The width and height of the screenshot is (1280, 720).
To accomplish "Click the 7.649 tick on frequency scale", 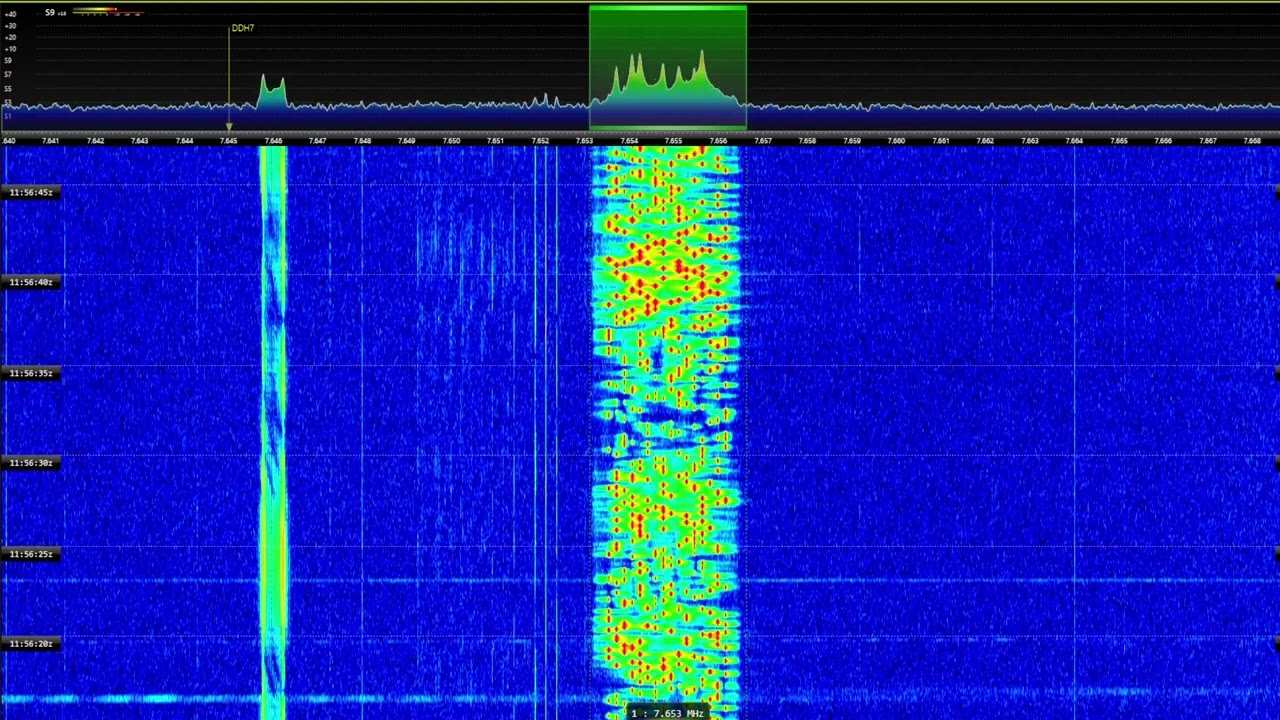I will (x=406, y=141).
